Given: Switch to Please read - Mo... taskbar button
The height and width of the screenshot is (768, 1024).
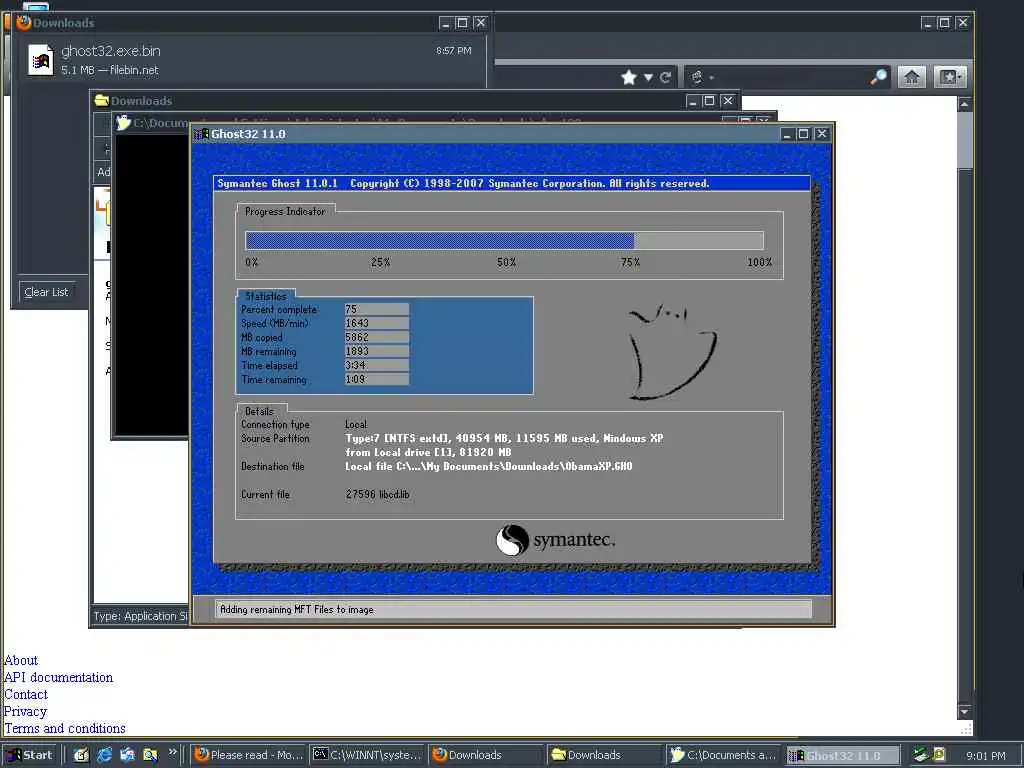Looking at the screenshot, I should click(x=249, y=755).
